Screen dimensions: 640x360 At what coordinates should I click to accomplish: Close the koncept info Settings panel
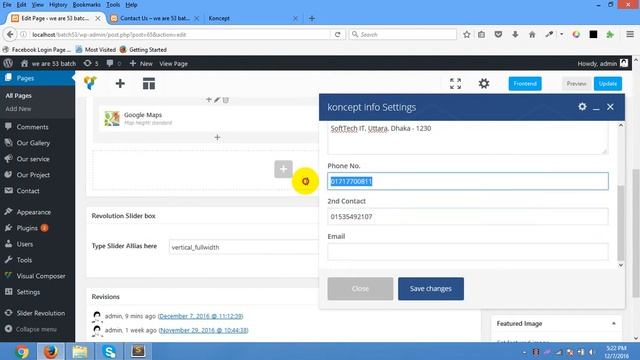click(x=610, y=107)
